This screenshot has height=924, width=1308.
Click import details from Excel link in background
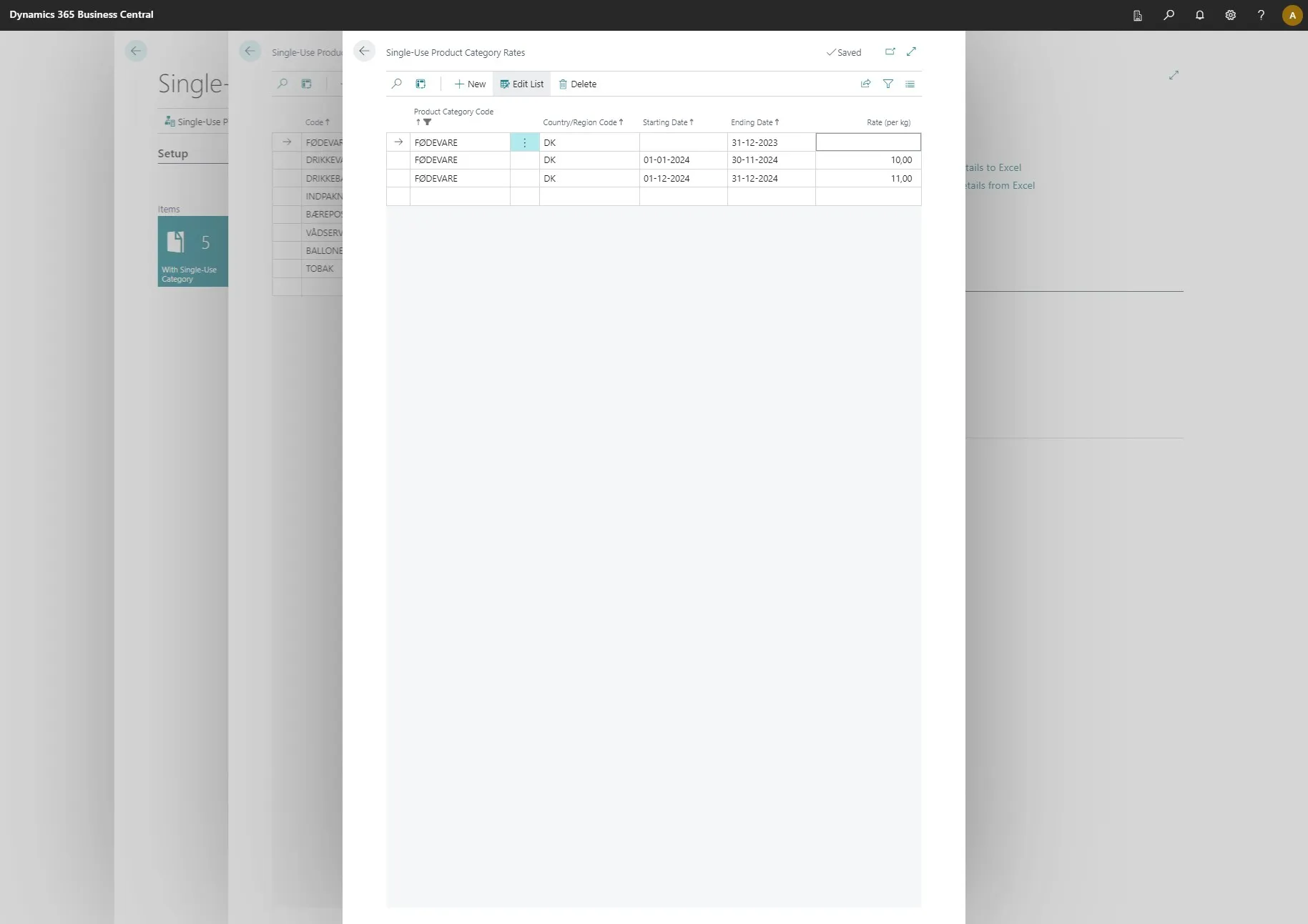coord(1000,185)
